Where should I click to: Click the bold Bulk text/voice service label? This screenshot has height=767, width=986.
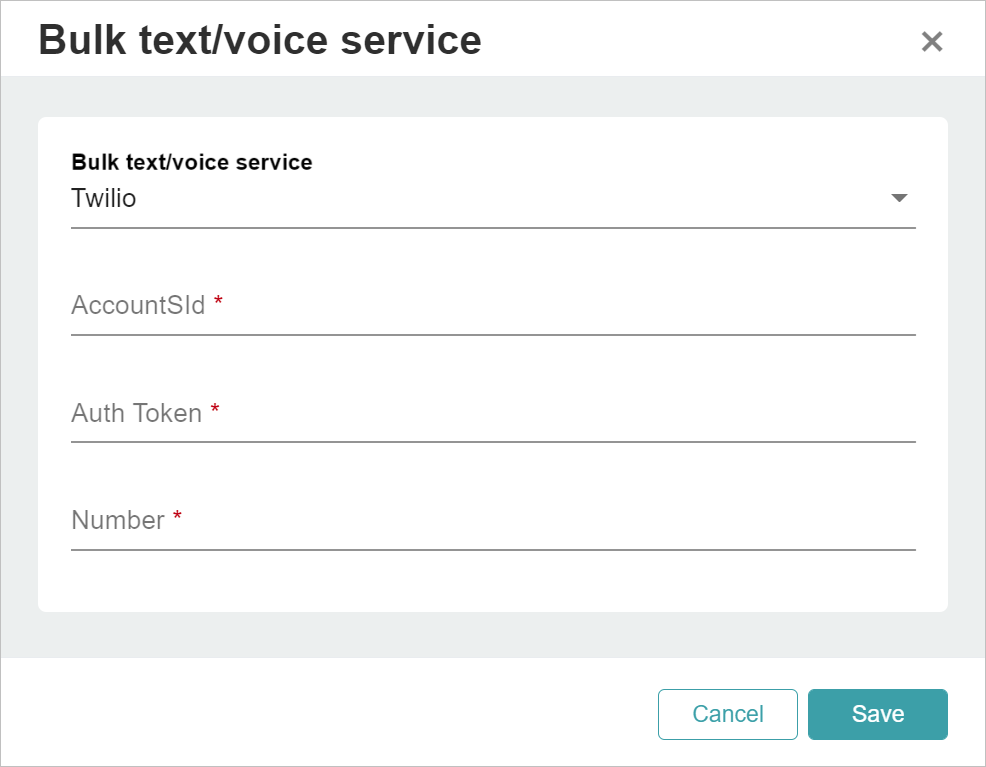192,162
